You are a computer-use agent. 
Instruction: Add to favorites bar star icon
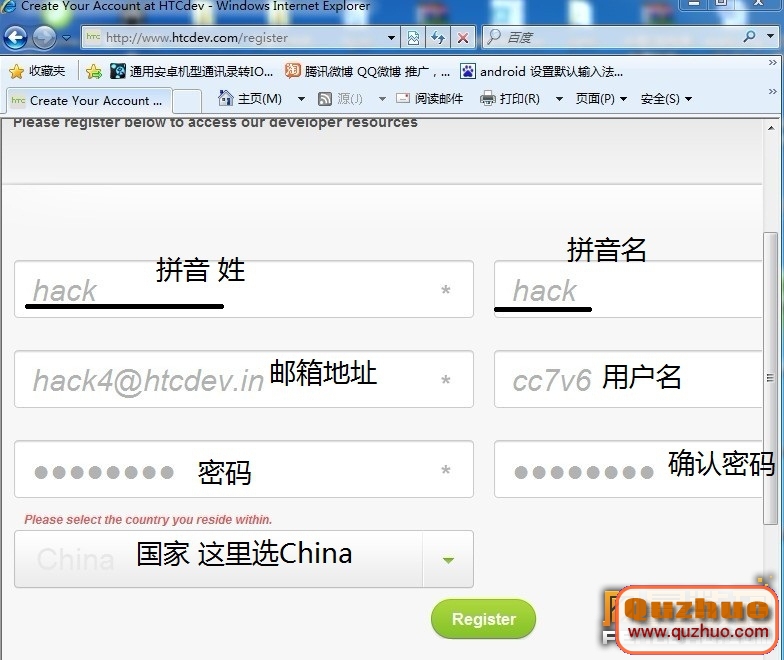94,72
